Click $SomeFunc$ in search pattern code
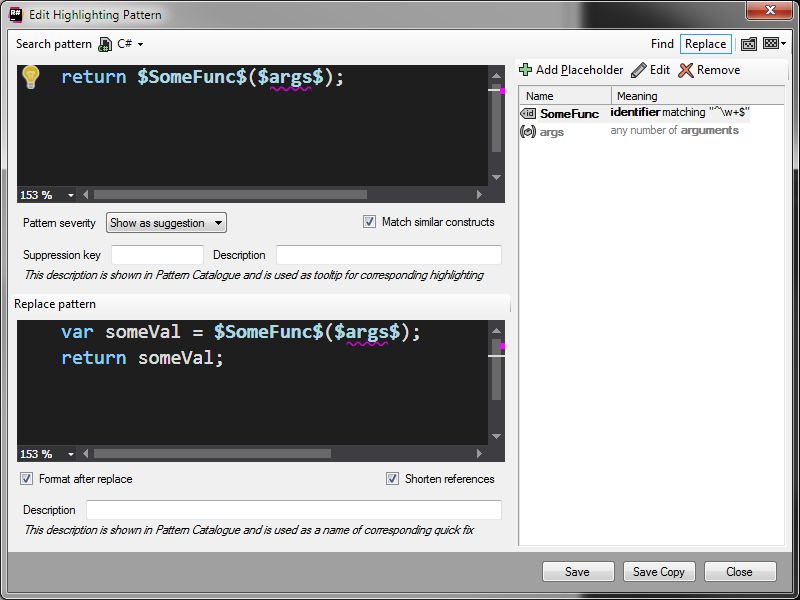The height and width of the screenshot is (600, 800). (192, 77)
